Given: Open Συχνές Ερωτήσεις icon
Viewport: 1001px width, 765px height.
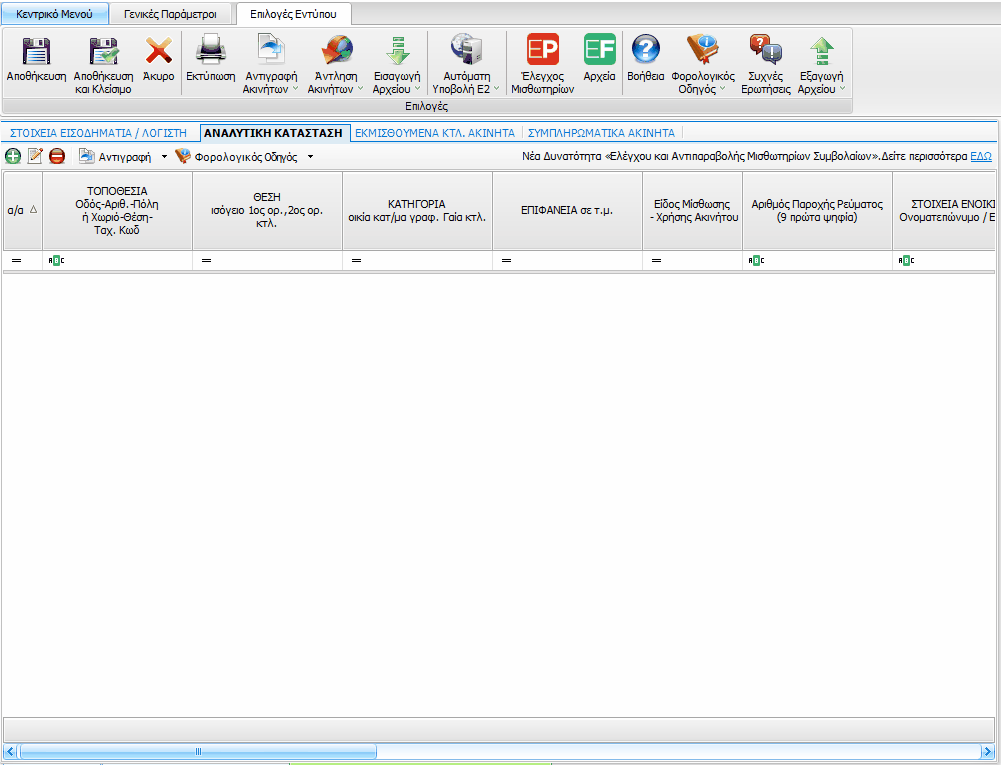Looking at the screenshot, I should pyautogui.click(x=765, y=52).
